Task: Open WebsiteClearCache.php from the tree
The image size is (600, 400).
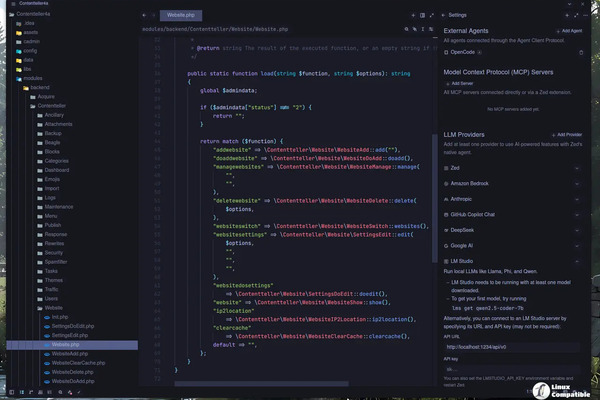Action: (78, 363)
